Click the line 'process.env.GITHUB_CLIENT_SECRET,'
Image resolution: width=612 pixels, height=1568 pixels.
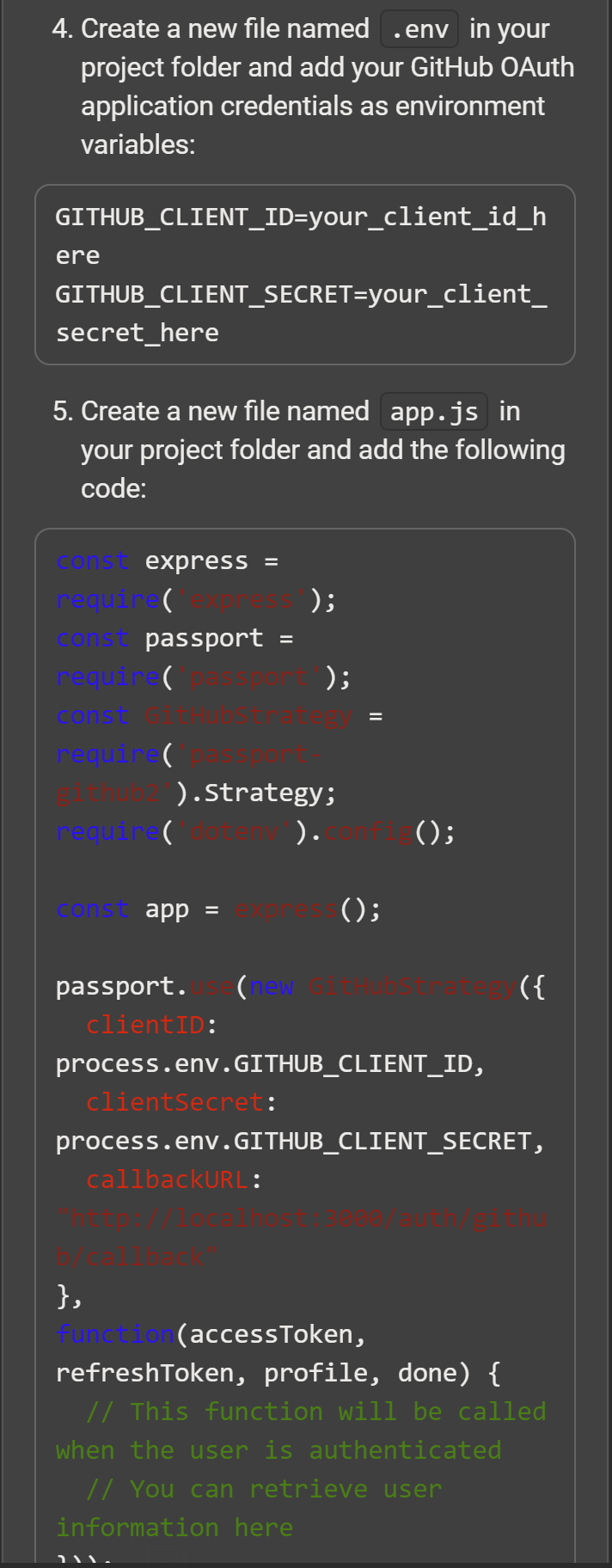click(x=301, y=1141)
